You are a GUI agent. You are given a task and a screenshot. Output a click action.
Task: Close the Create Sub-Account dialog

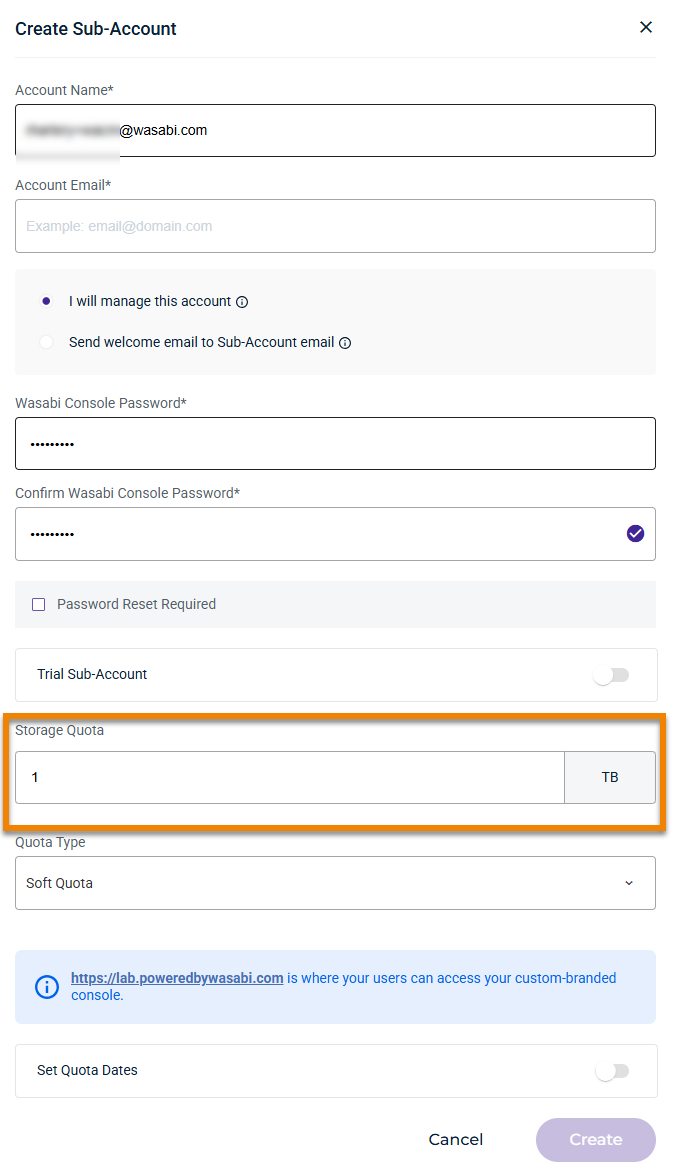[x=645, y=28]
